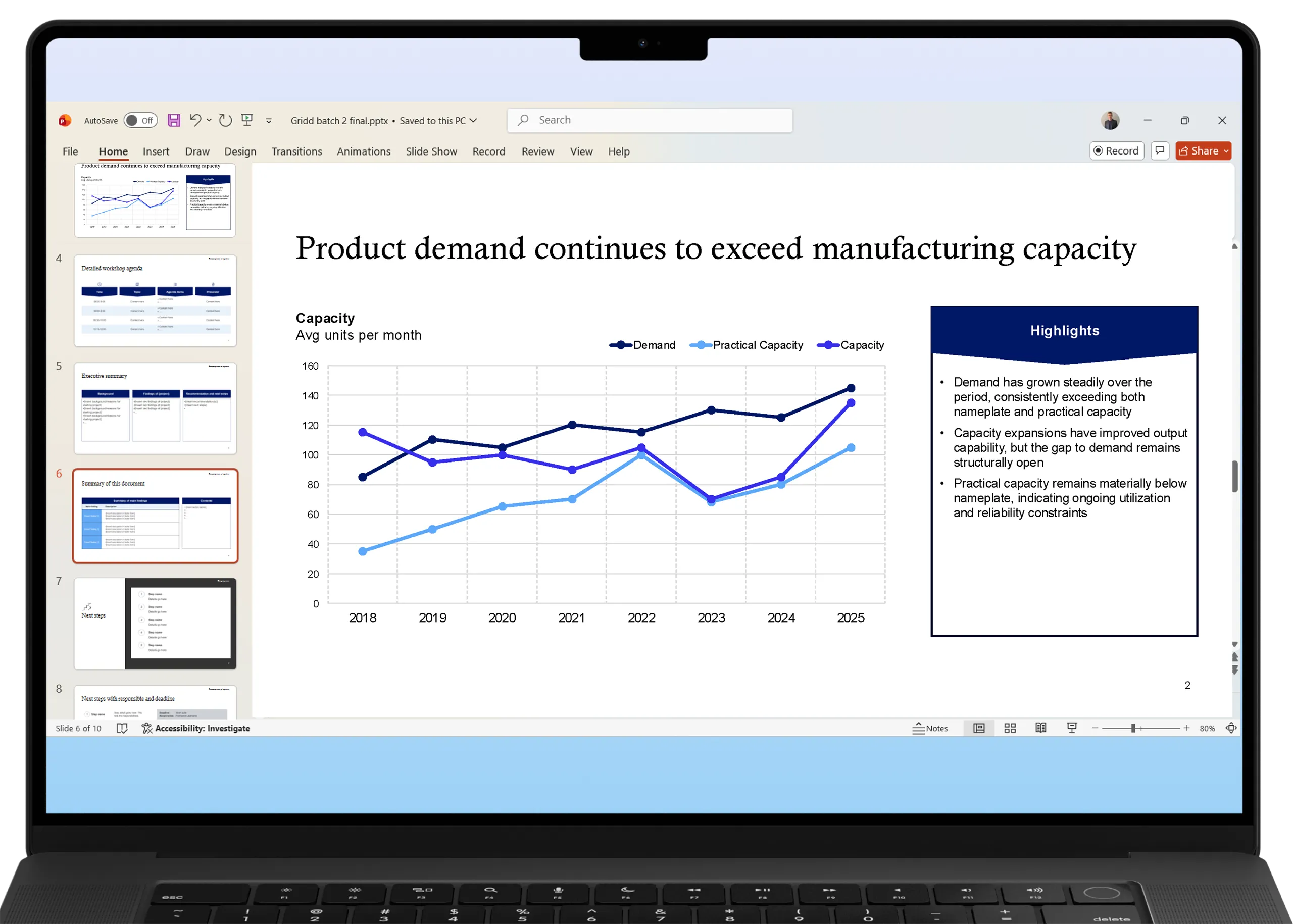Expand the Undo history dropdown

click(x=209, y=120)
